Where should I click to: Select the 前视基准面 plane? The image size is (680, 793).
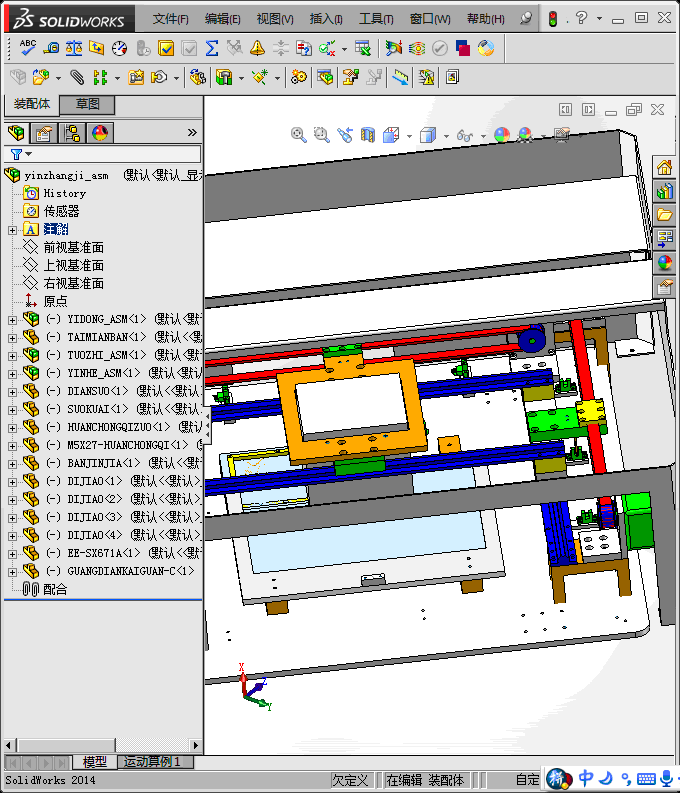73,247
